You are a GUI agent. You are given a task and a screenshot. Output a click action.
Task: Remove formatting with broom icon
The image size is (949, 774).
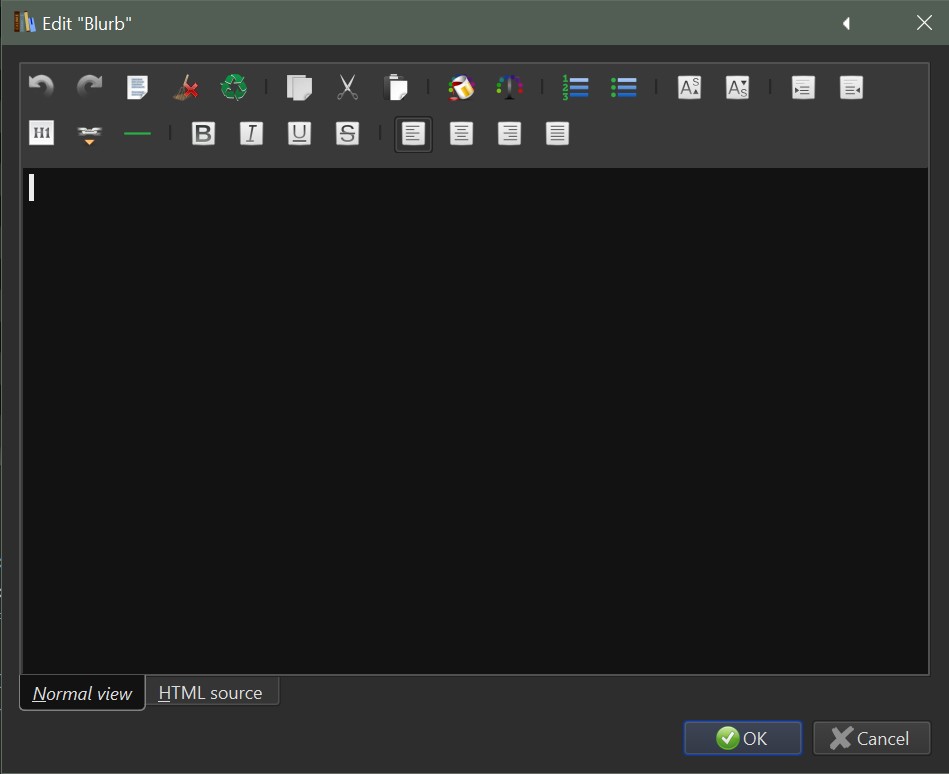pyautogui.click(x=186, y=87)
